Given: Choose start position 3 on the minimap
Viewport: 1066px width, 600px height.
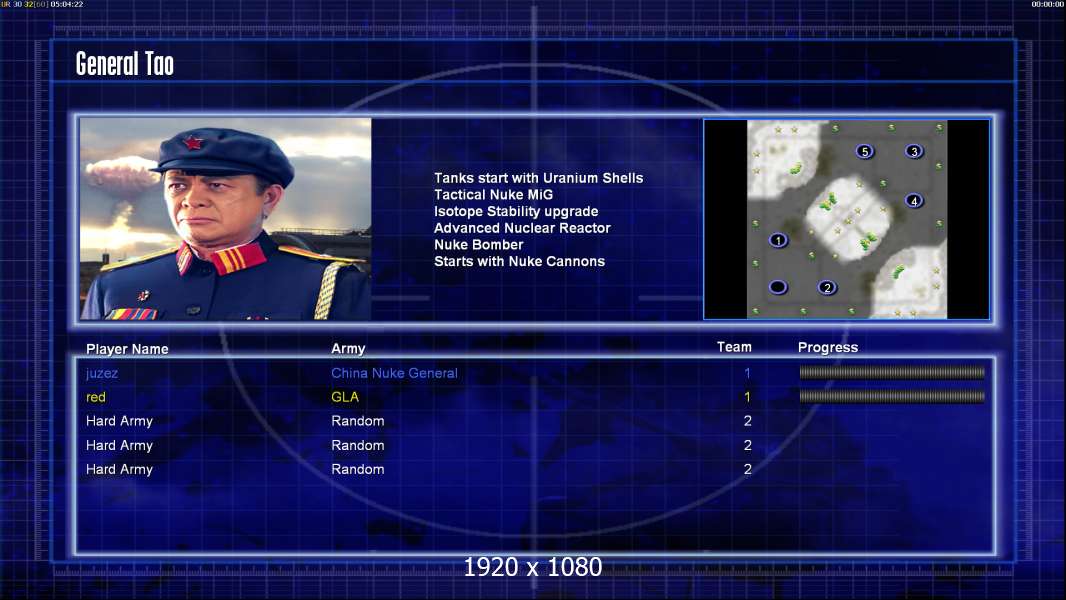Looking at the screenshot, I should [x=914, y=152].
